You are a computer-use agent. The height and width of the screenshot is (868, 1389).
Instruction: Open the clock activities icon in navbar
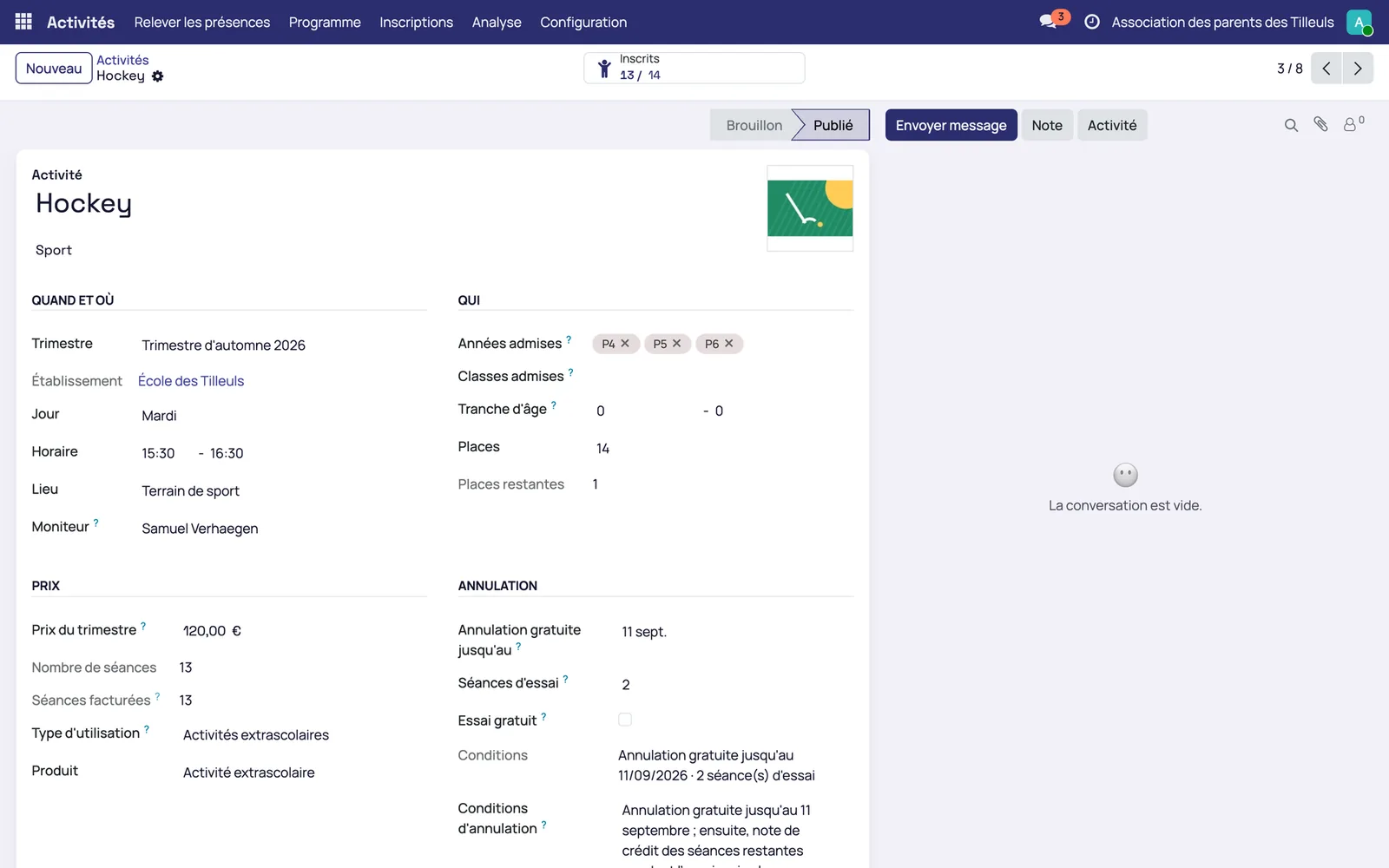point(1092,22)
